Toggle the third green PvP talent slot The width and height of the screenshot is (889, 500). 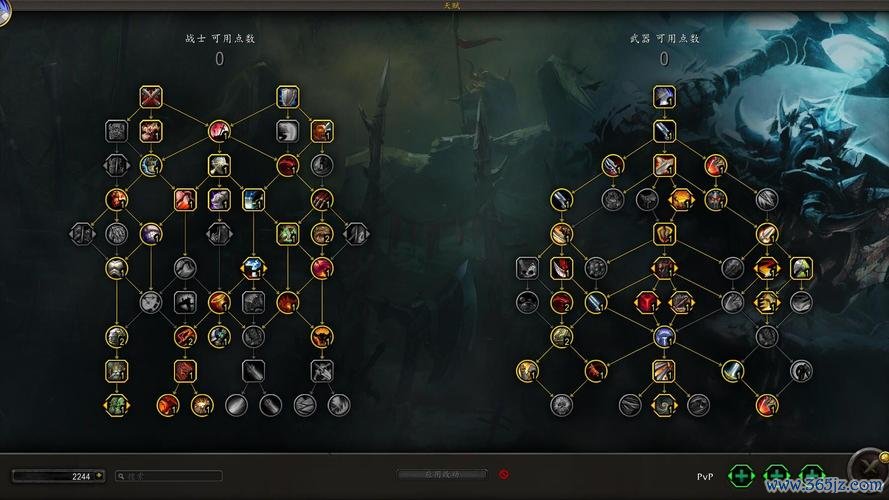812,474
